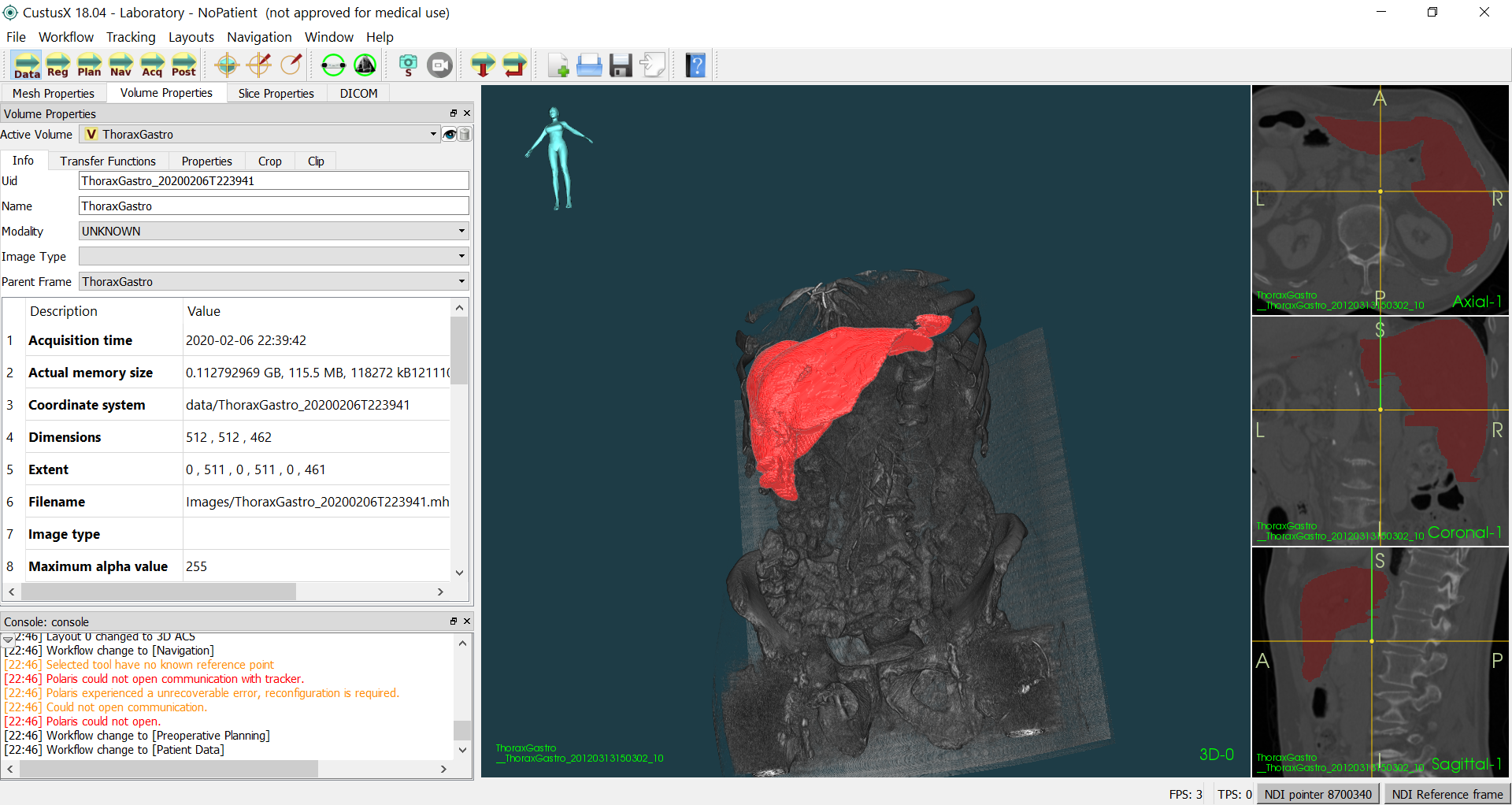
Task: Open the Layouts menu
Action: click(x=191, y=37)
